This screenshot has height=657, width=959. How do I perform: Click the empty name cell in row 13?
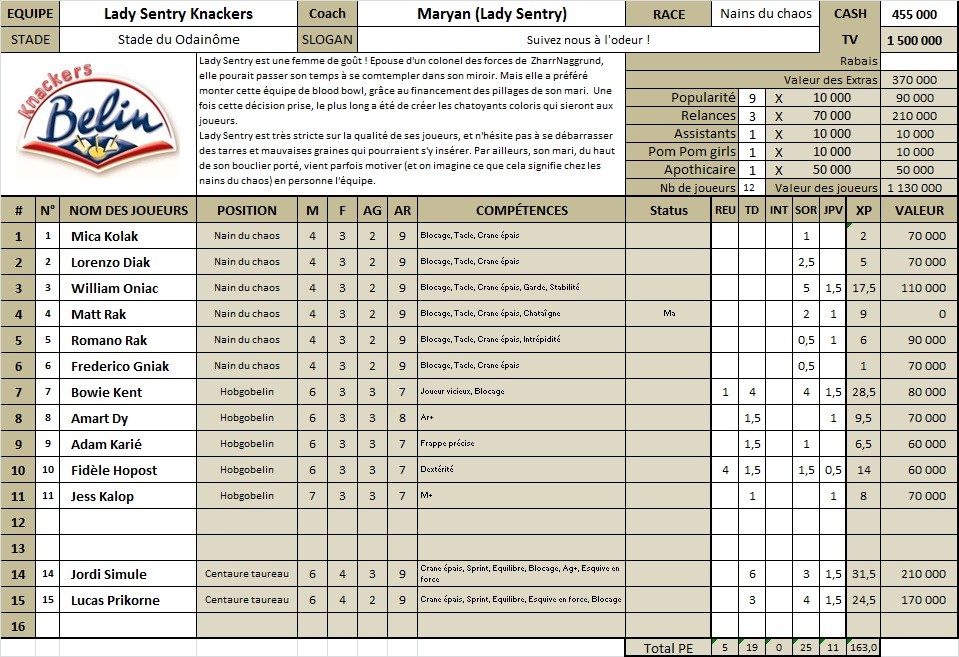(x=128, y=548)
